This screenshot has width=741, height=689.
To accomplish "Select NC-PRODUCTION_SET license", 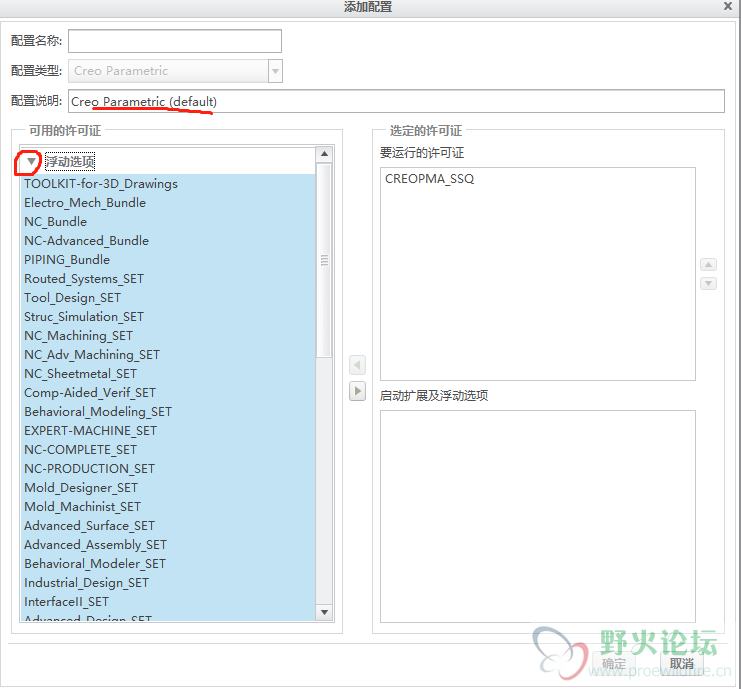I will point(168,469).
